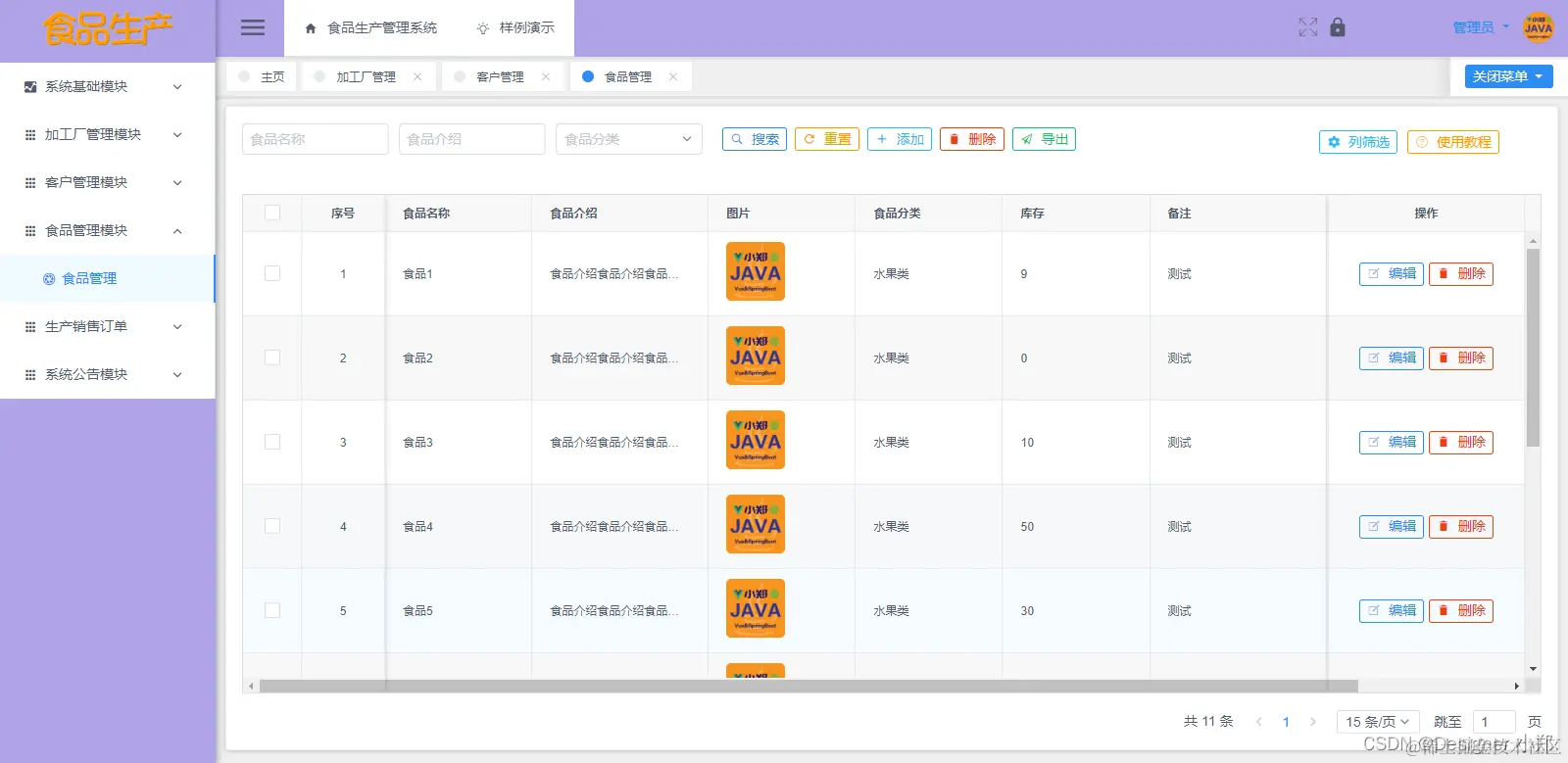Expand the 系统公告模块 menu

coord(107,374)
